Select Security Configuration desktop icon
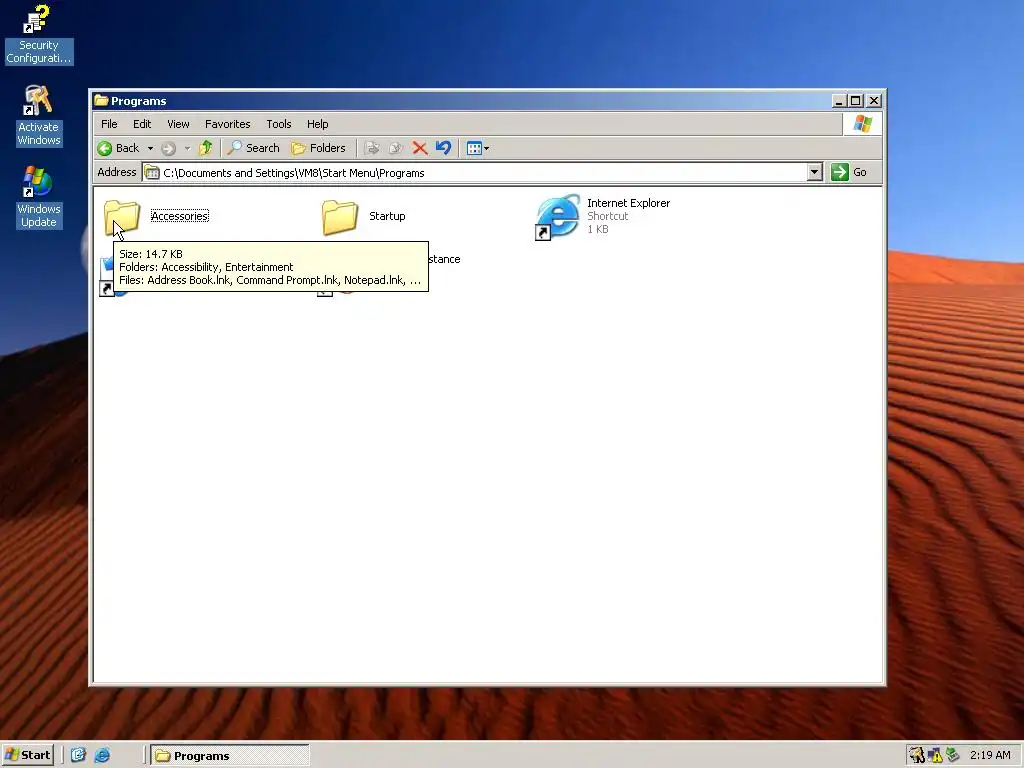1024x768 pixels. tap(39, 34)
